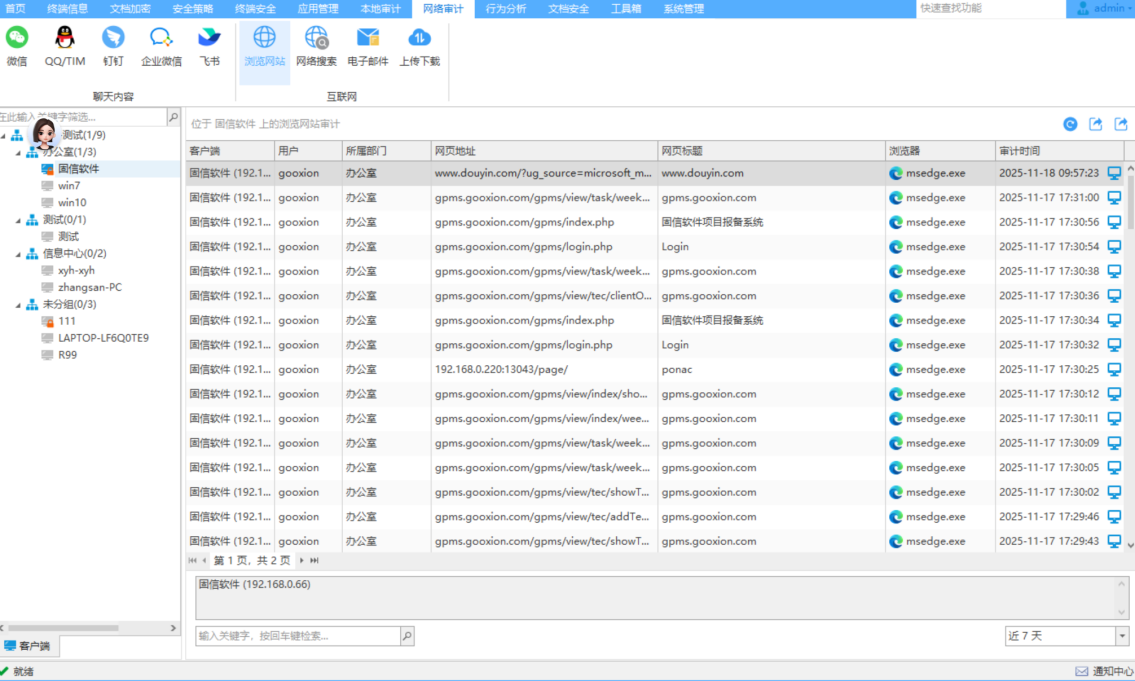Viewport: 1135px width, 681px height.
Task: Switch to the 行为分析 menu tab
Action: coord(506,9)
